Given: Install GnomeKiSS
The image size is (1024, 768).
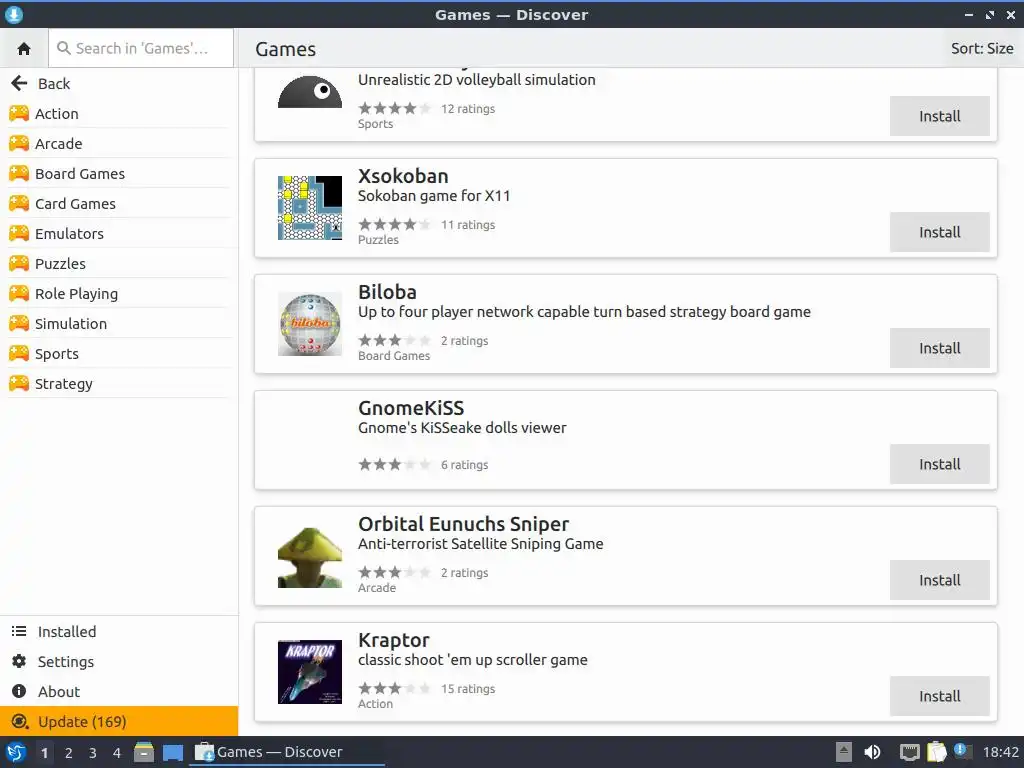Looking at the screenshot, I should [939, 464].
